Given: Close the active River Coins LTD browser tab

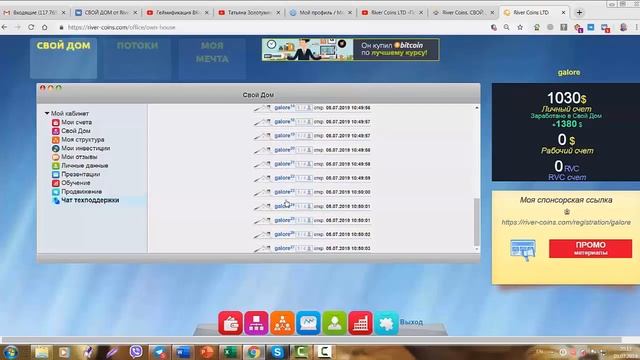Looking at the screenshot, I should (x=563, y=13).
